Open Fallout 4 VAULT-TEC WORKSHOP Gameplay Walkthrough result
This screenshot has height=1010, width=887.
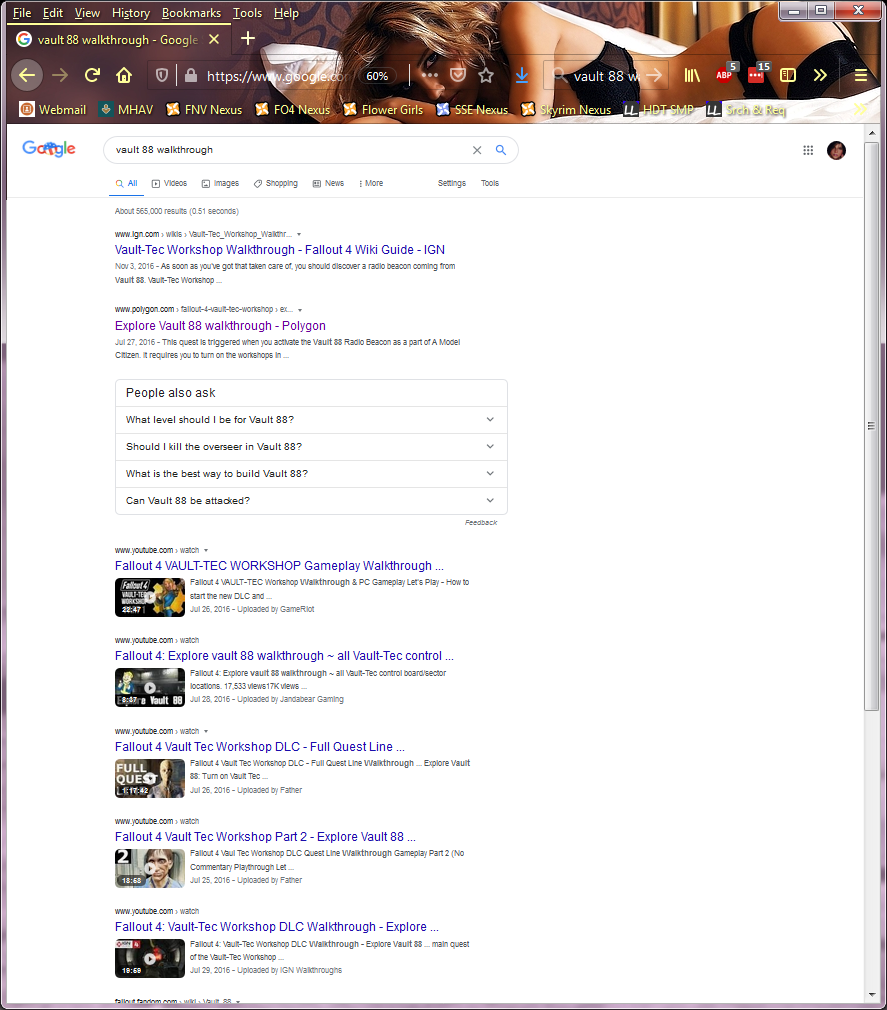click(x=279, y=566)
